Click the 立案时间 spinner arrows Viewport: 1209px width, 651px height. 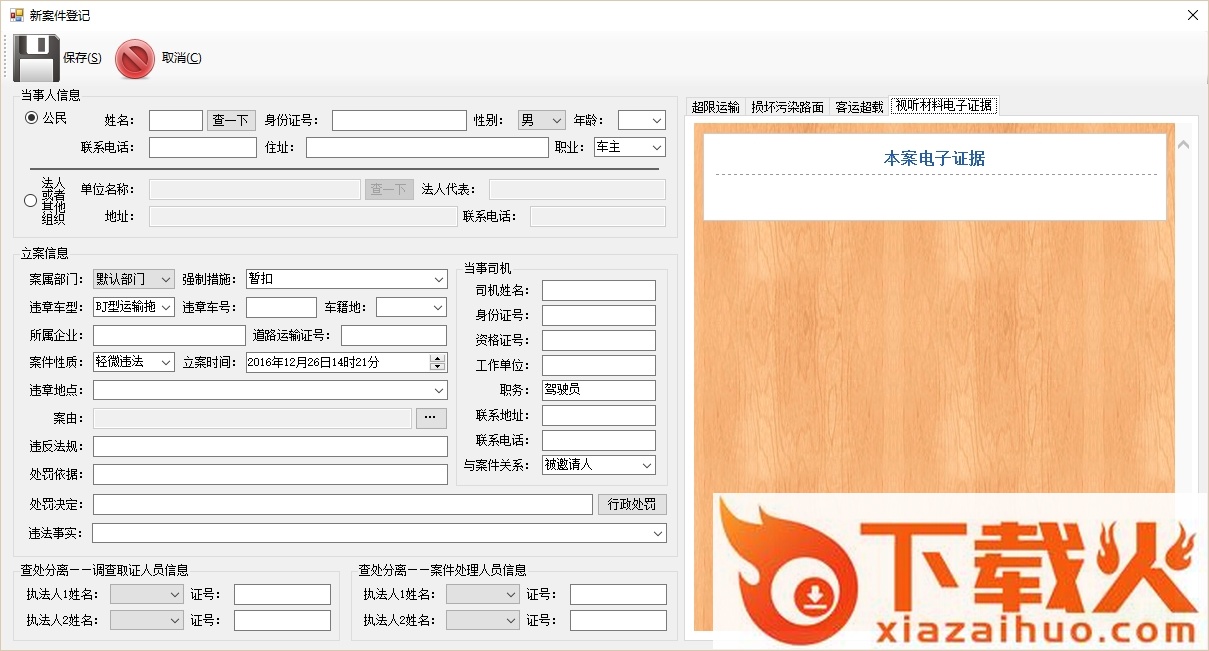[x=437, y=362]
